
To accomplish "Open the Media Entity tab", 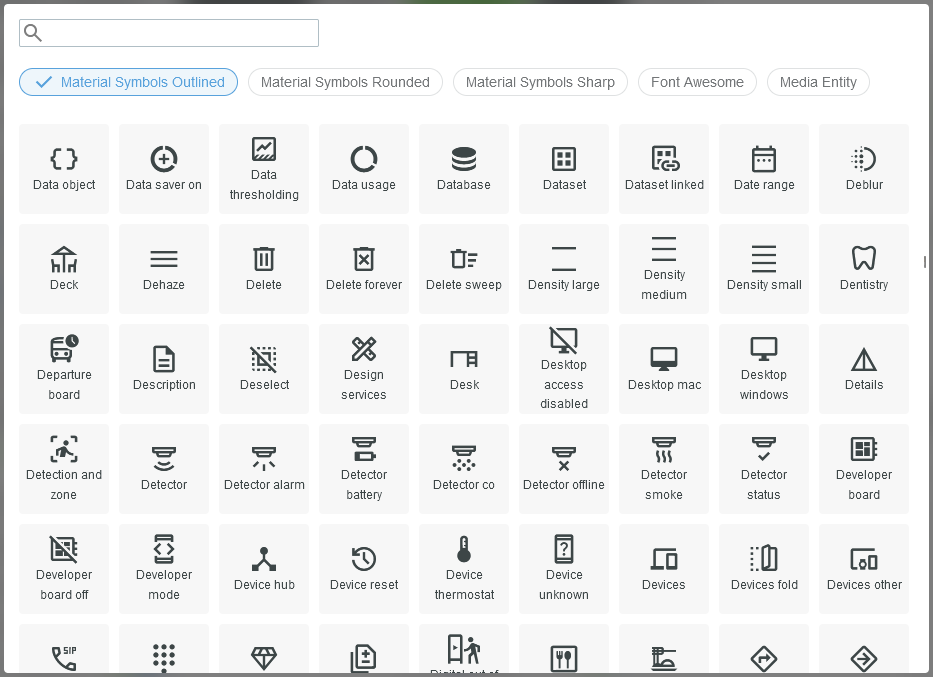I will pos(818,82).
